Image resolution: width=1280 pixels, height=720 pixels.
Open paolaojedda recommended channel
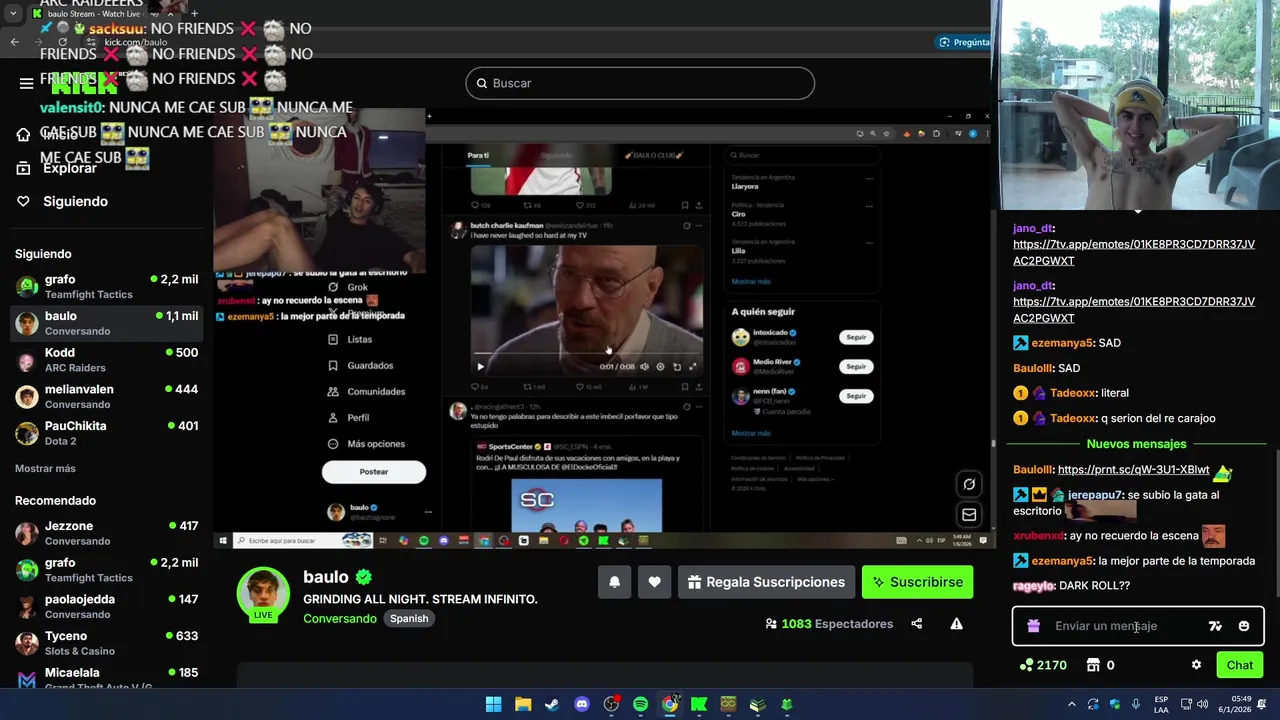(x=106, y=606)
